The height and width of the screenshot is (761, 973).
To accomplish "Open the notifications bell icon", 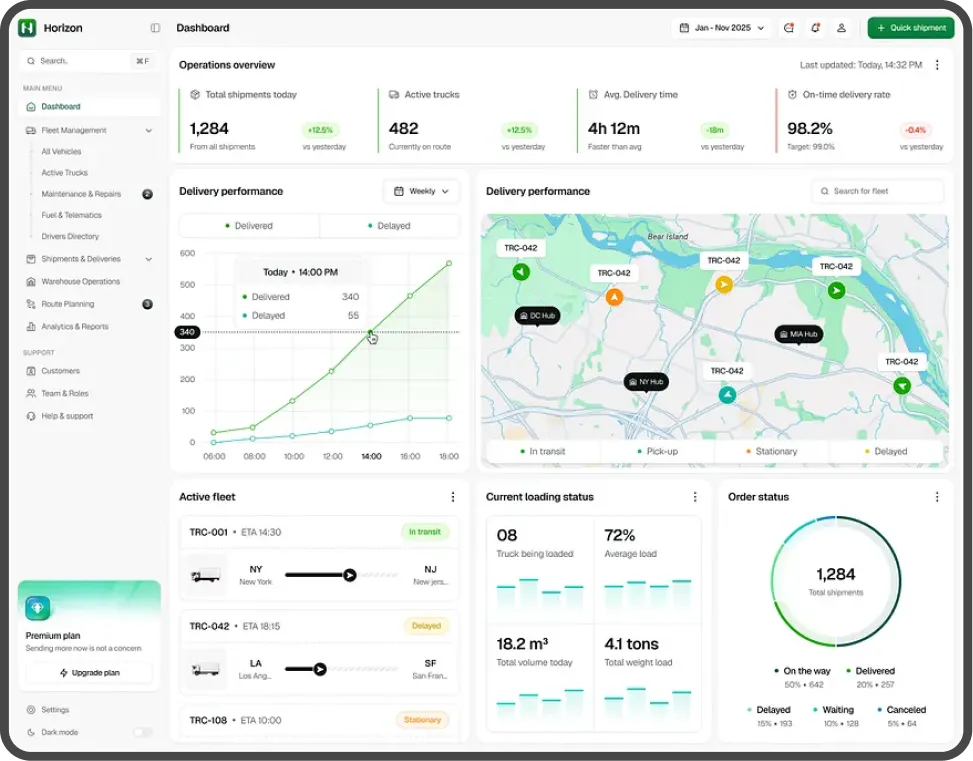I will tap(815, 28).
